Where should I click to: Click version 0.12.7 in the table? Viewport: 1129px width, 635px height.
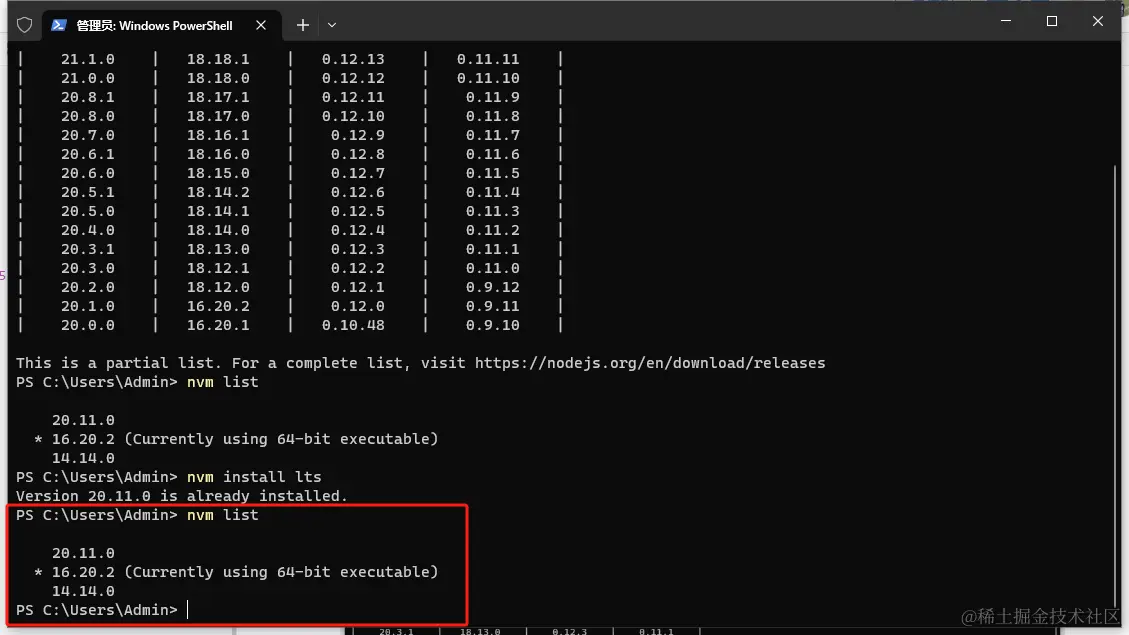[358, 173]
